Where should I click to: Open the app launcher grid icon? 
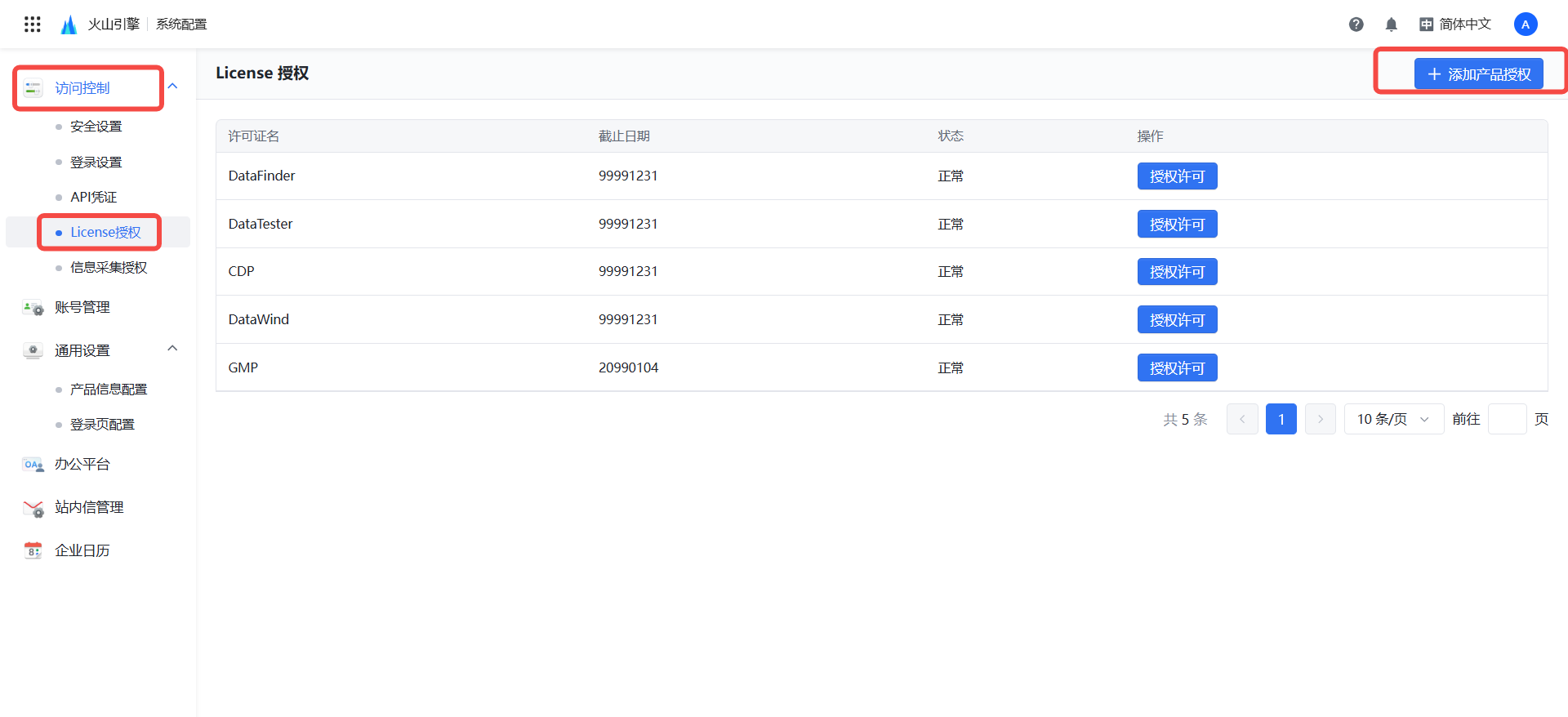pyautogui.click(x=33, y=24)
